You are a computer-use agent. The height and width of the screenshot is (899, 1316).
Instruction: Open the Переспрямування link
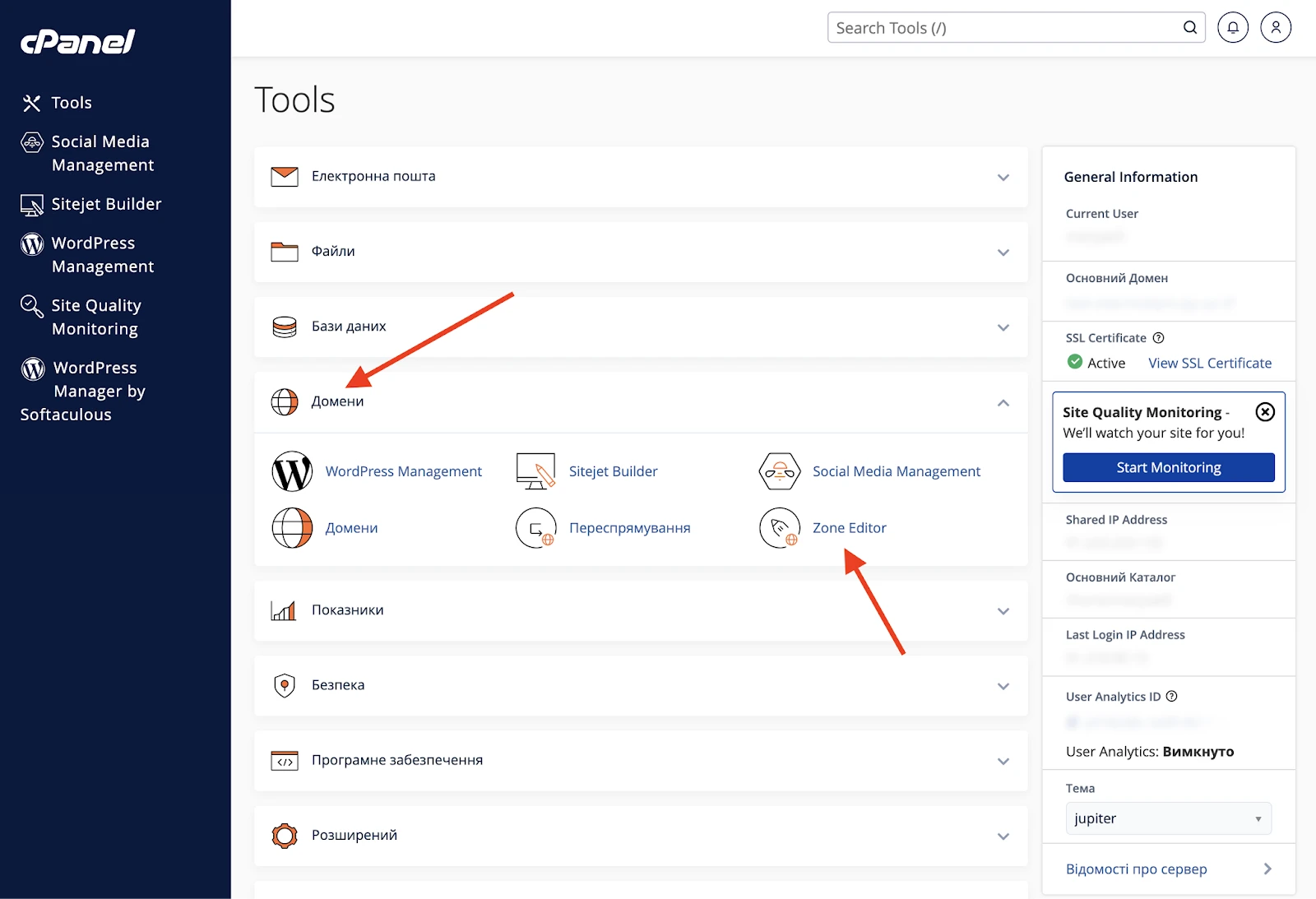coord(630,528)
